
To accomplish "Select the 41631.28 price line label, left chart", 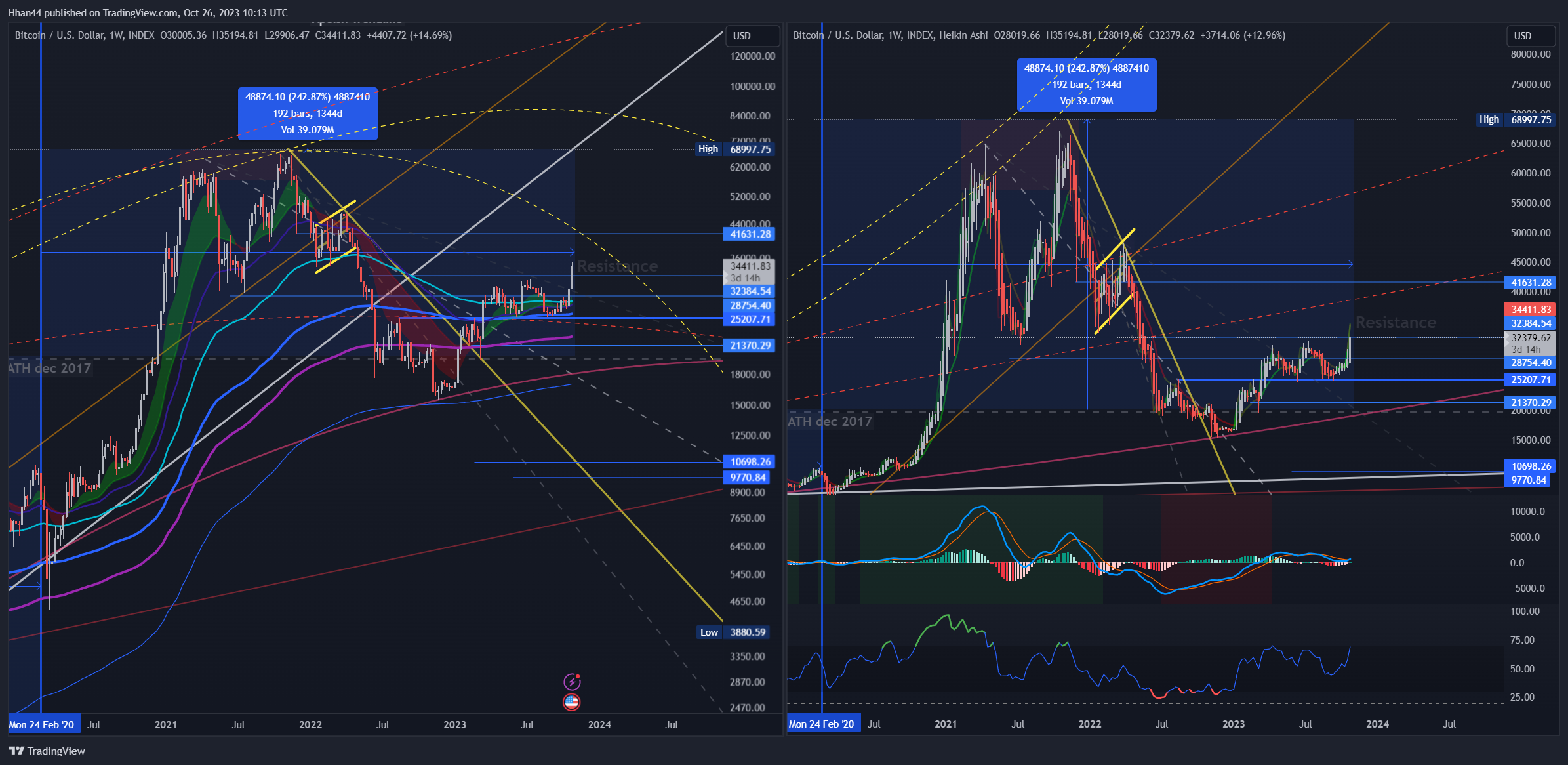I will 750,234.
